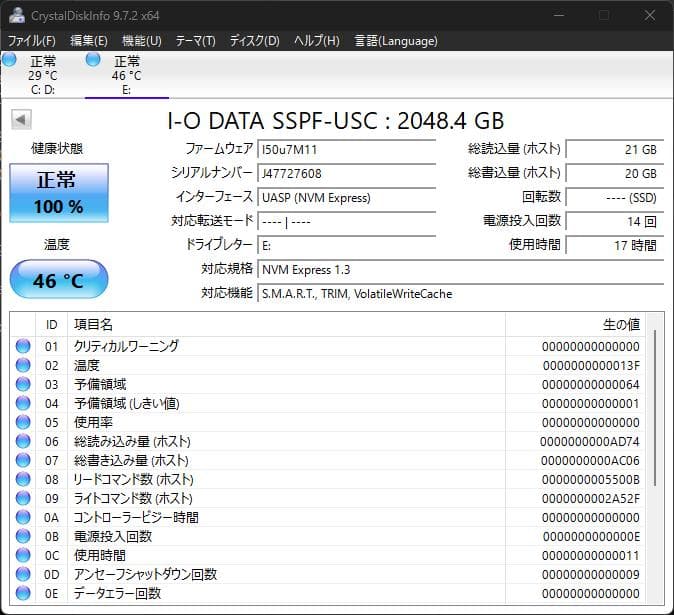674x615 pixels.
Task: Click the firmware field I50u7M11
Action: [x=346, y=150]
